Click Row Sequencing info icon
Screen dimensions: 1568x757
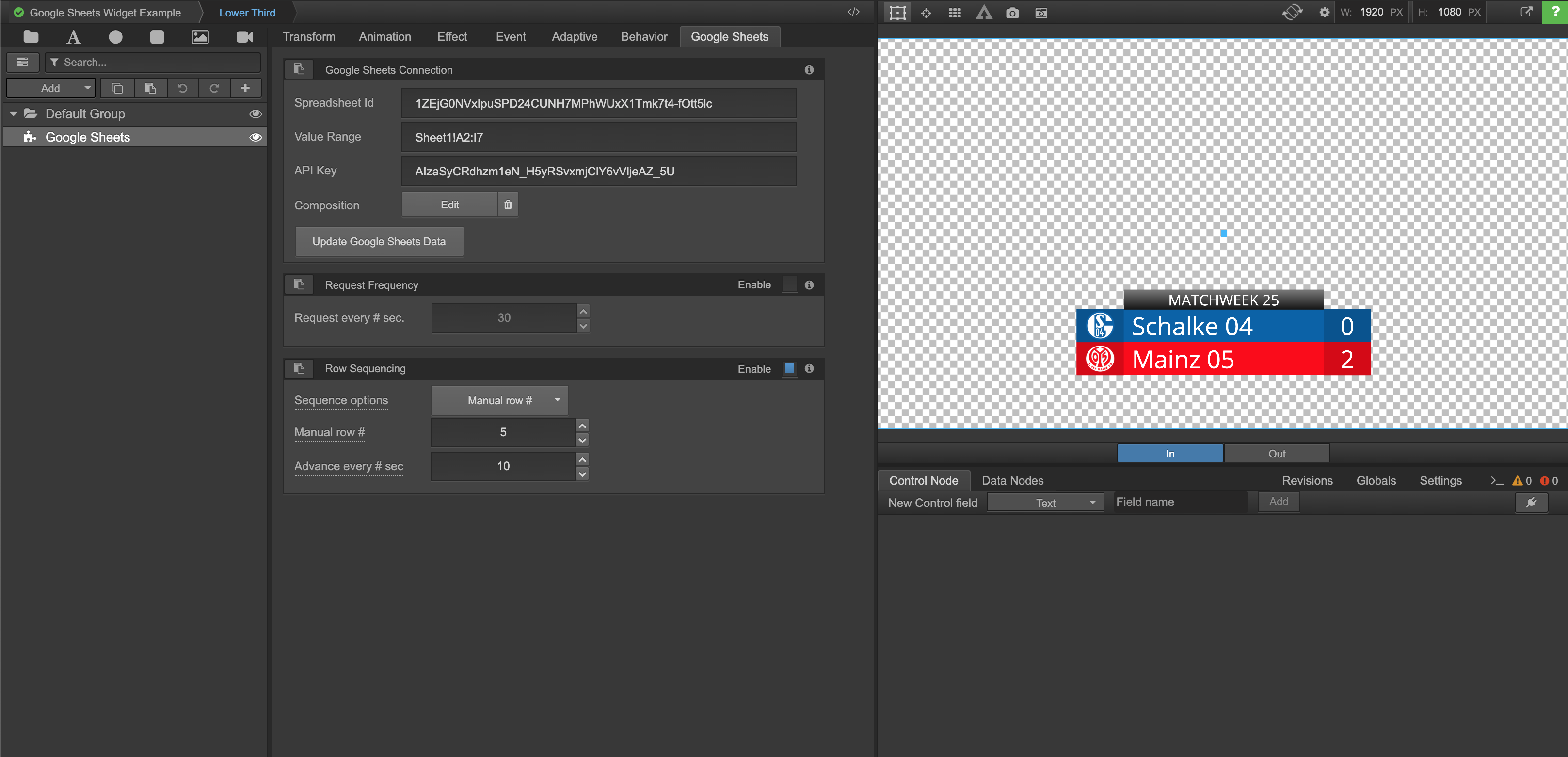pos(809,369)
